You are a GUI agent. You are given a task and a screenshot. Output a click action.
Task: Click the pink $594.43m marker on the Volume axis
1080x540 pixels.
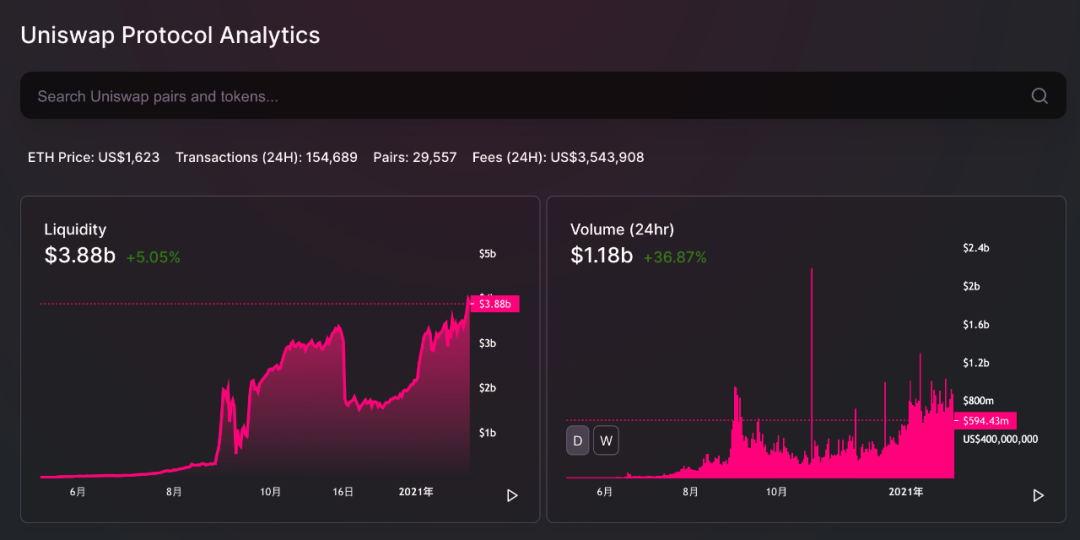tap(985, 420)
